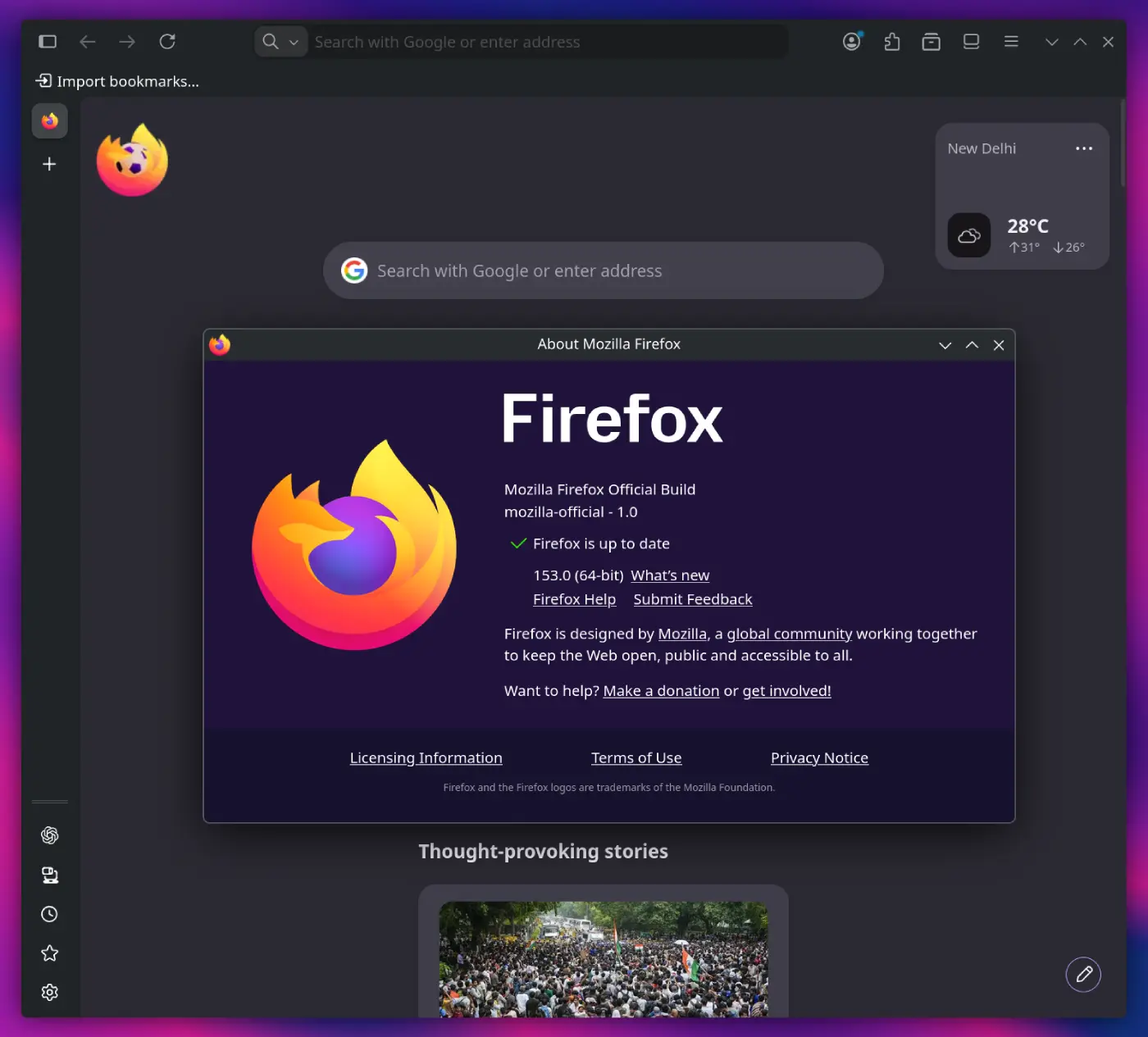
Task: Open the 28°C weather forecast
Action: click(1028, 226)
